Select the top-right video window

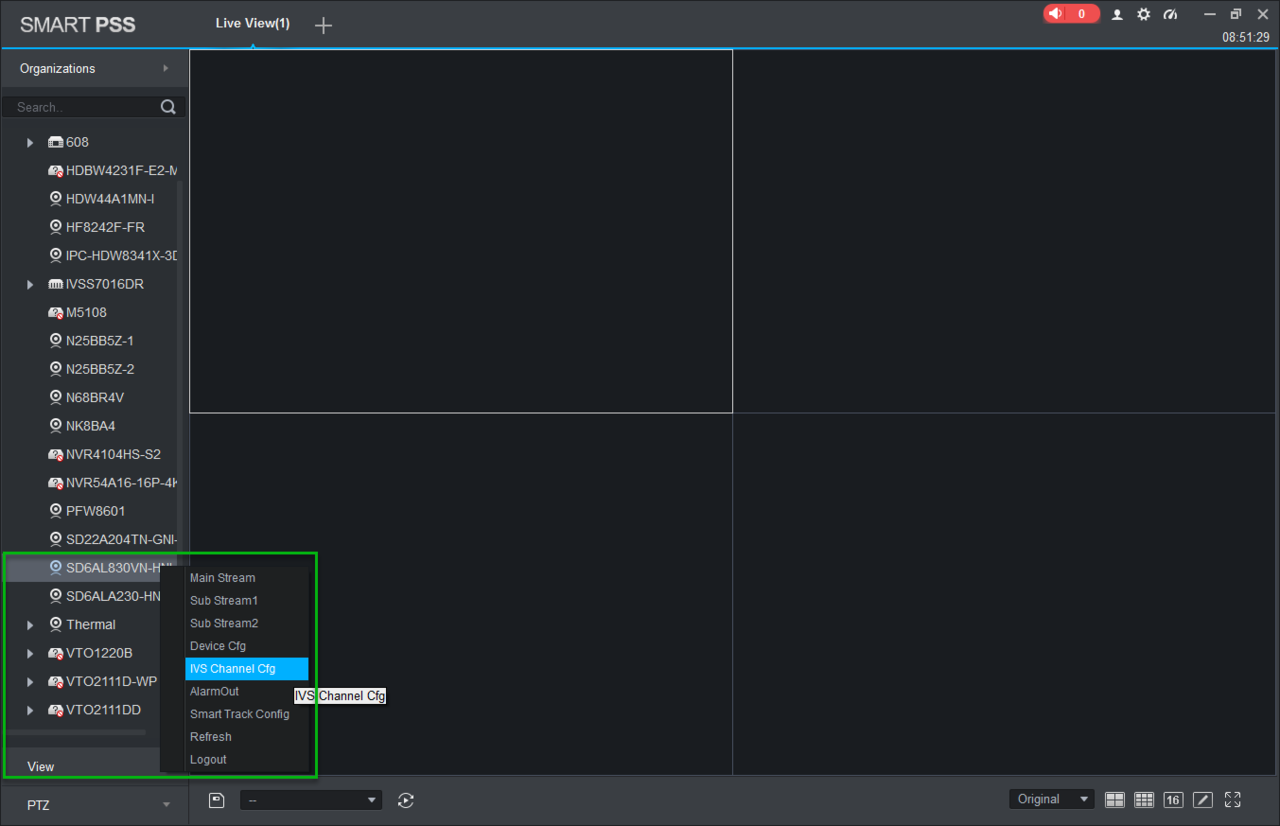click(1004, 231)
